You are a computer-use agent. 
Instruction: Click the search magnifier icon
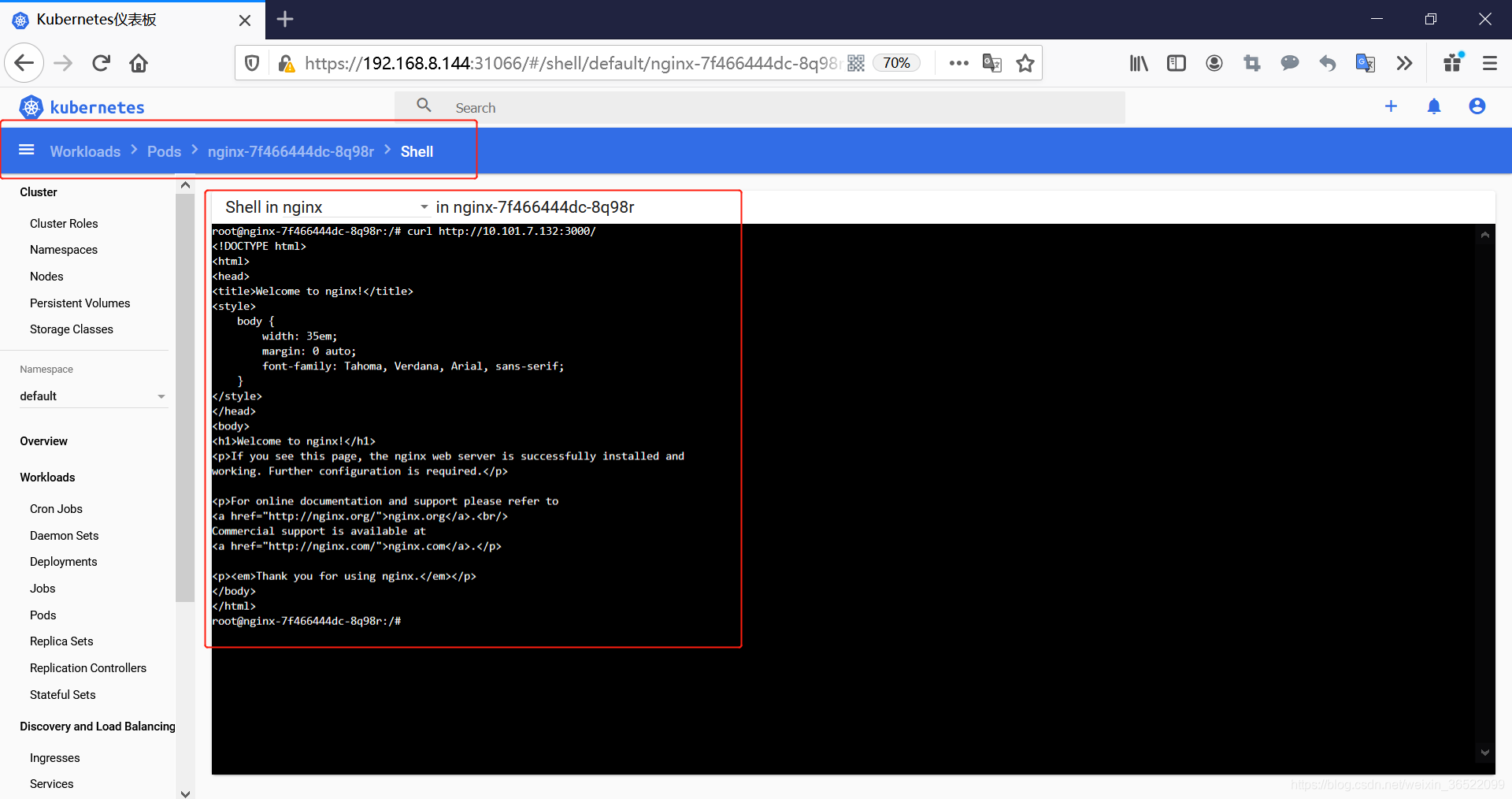click(x=424, y=106)
